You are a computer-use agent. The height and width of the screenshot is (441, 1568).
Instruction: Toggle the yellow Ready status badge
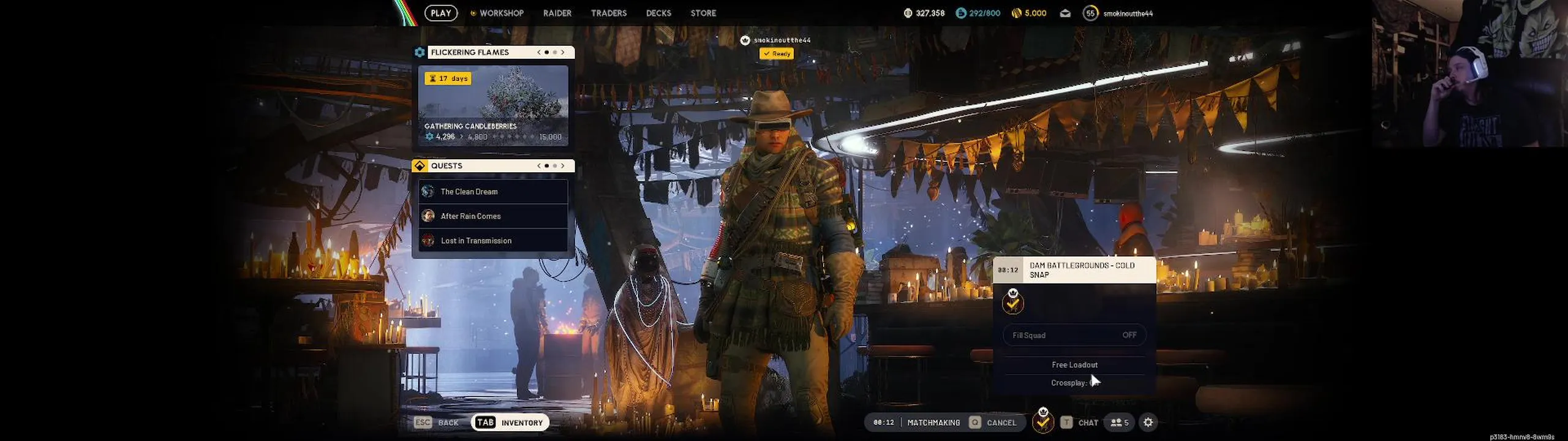tap(777, 53)
